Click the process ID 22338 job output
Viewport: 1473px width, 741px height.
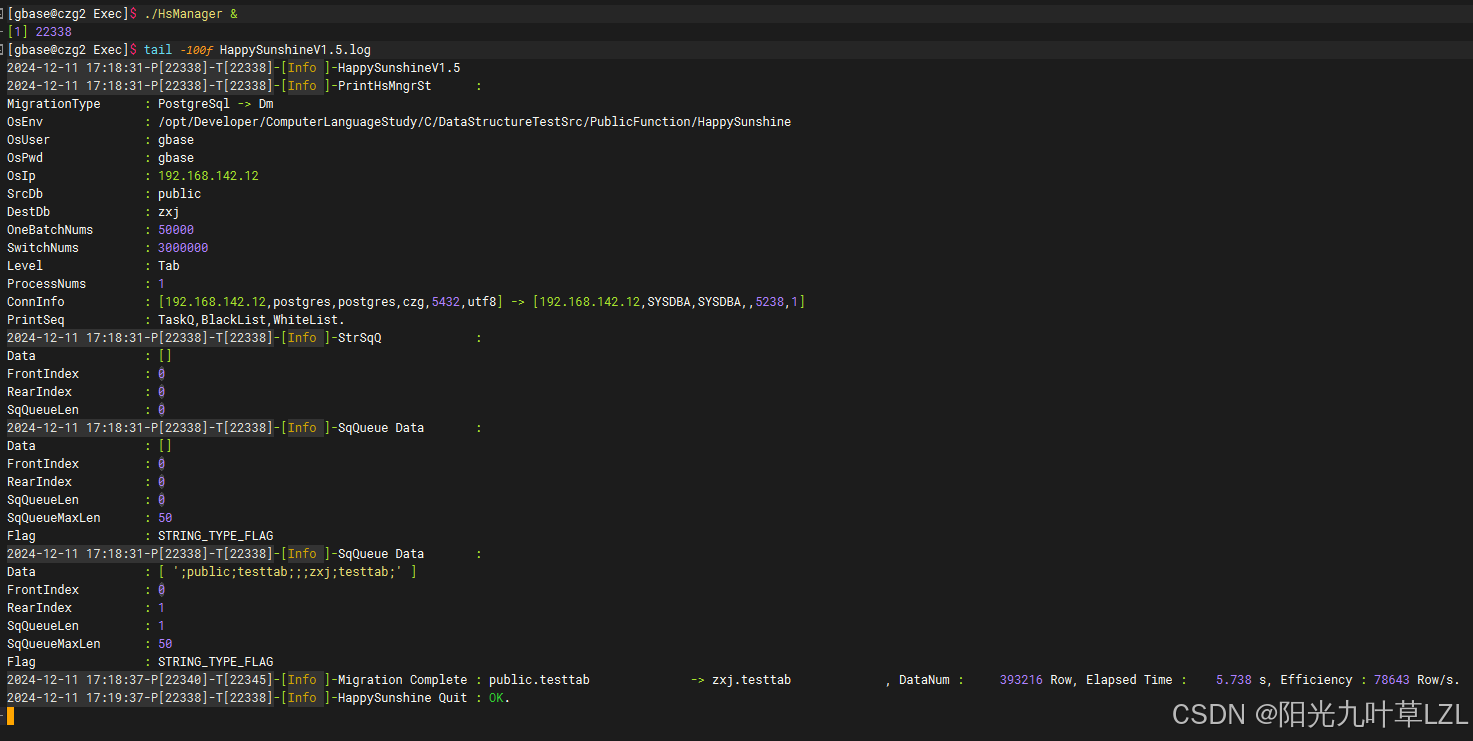click(x=53, y=32)
